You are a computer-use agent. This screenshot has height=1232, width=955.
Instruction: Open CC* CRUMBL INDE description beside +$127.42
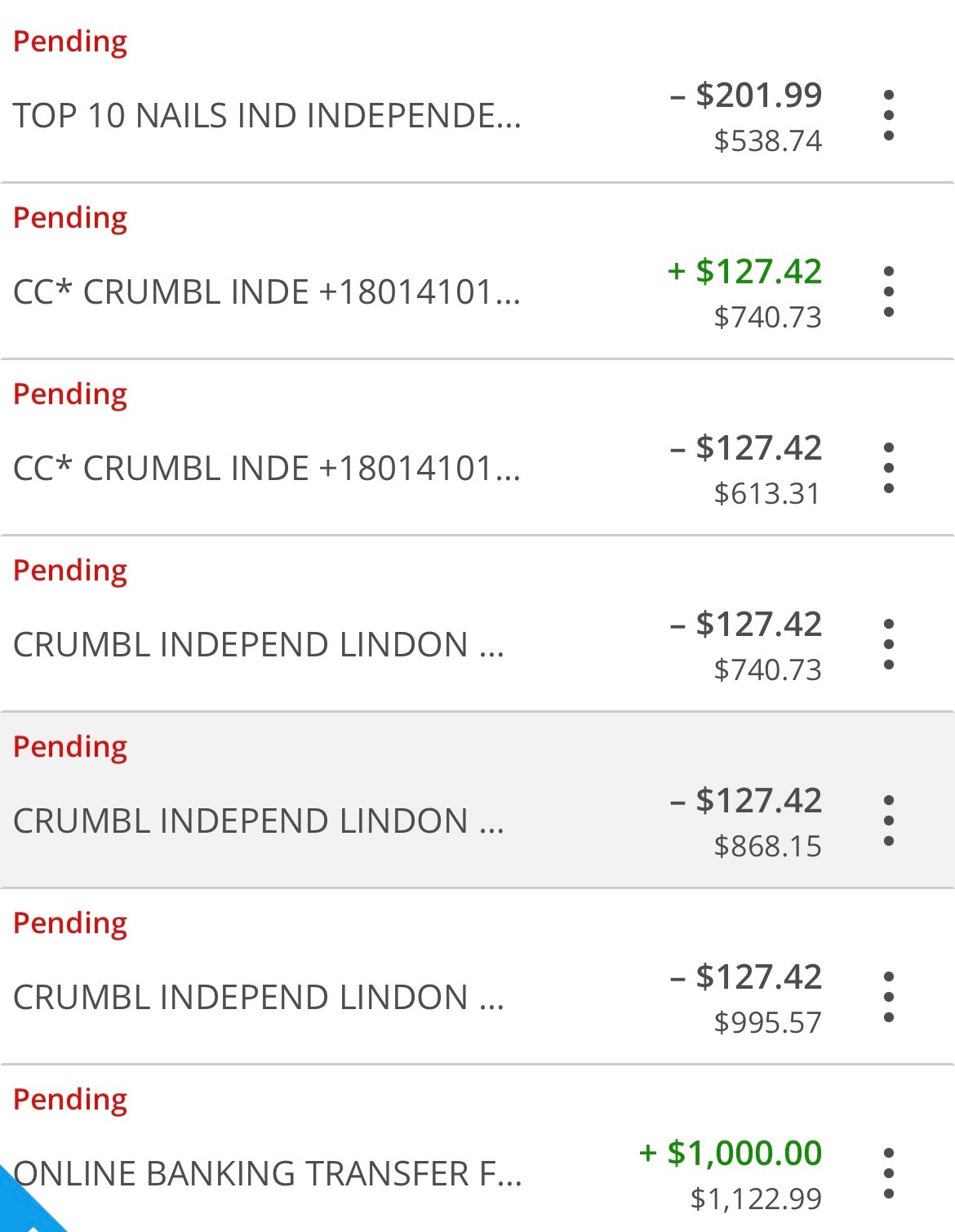[267, 292]
